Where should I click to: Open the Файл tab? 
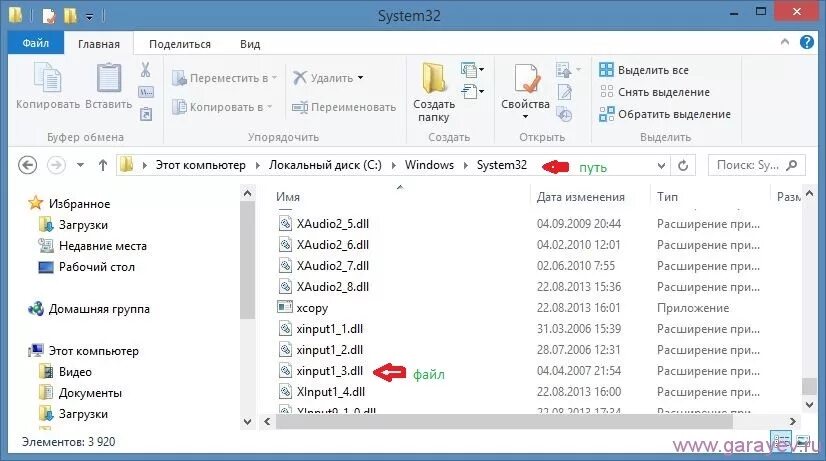(x=36, y=43)
